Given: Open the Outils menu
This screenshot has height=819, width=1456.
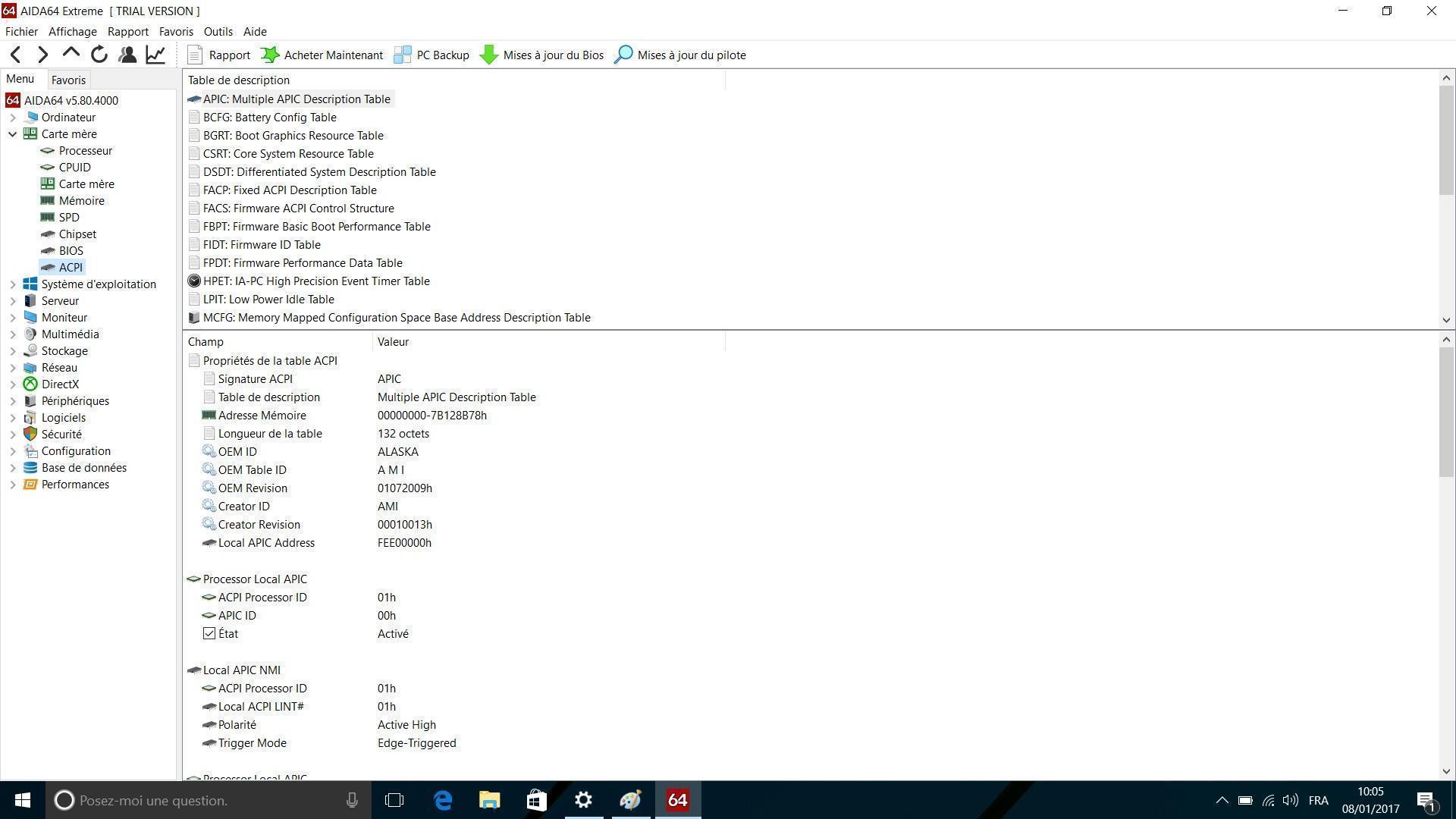Looking at the screenshot, I should tap(218, 32).
